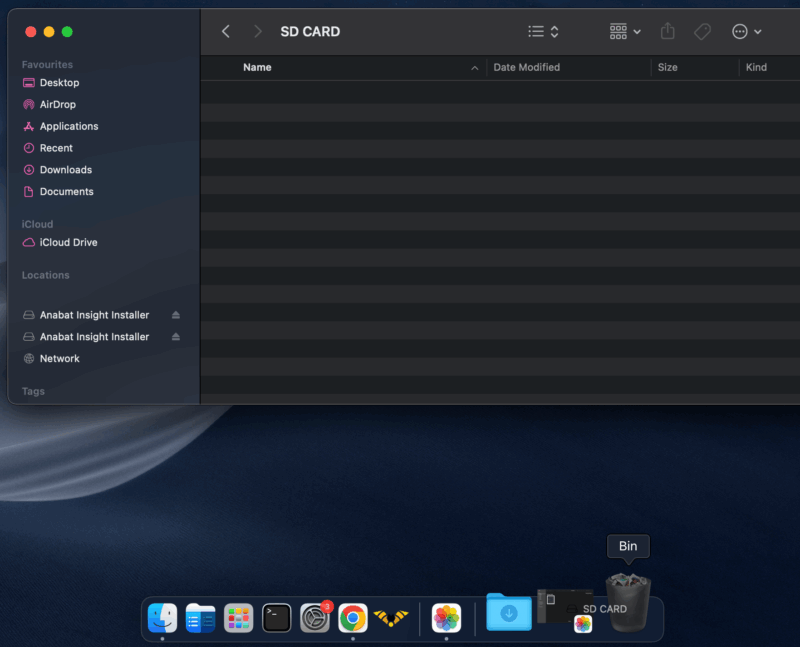The height and width of the screenshot is (647, 800).
Task: Click the back navigation arrow
Action: click(226, 32)
